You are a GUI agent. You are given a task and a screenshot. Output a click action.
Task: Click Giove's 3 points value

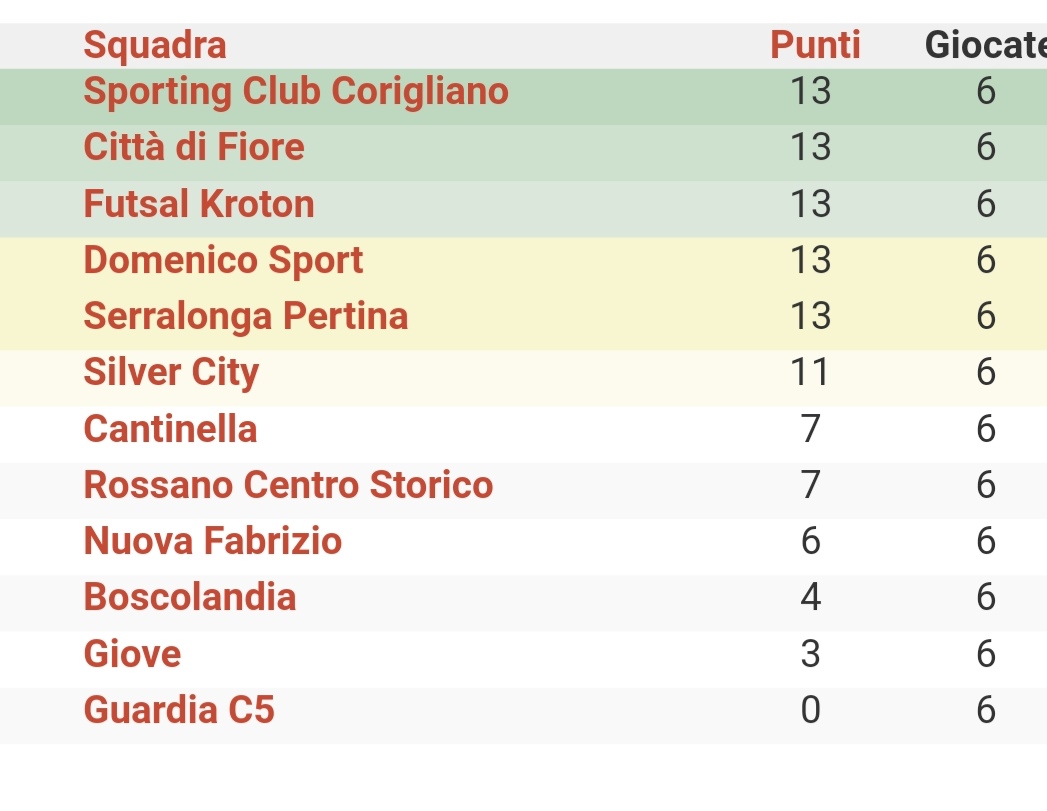click(810, 653)
